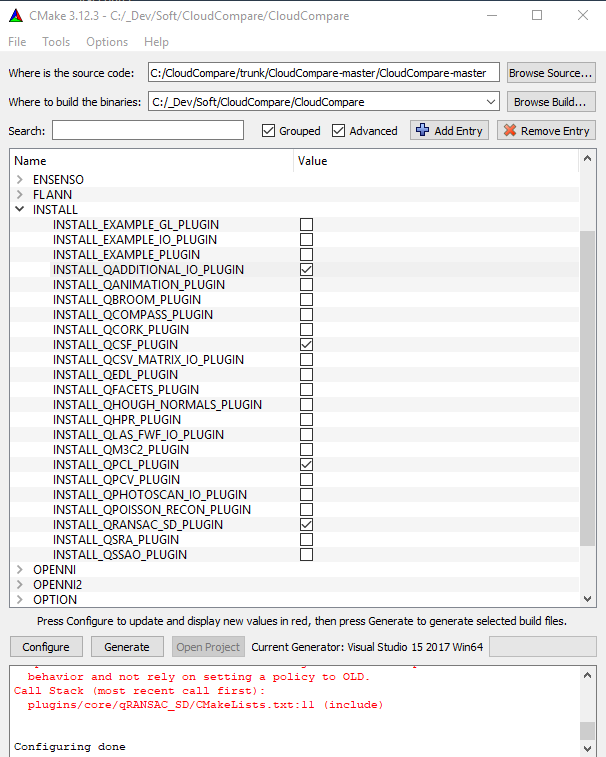Click the Configure button
Screen dimensions: 606x757
(46, 647)
